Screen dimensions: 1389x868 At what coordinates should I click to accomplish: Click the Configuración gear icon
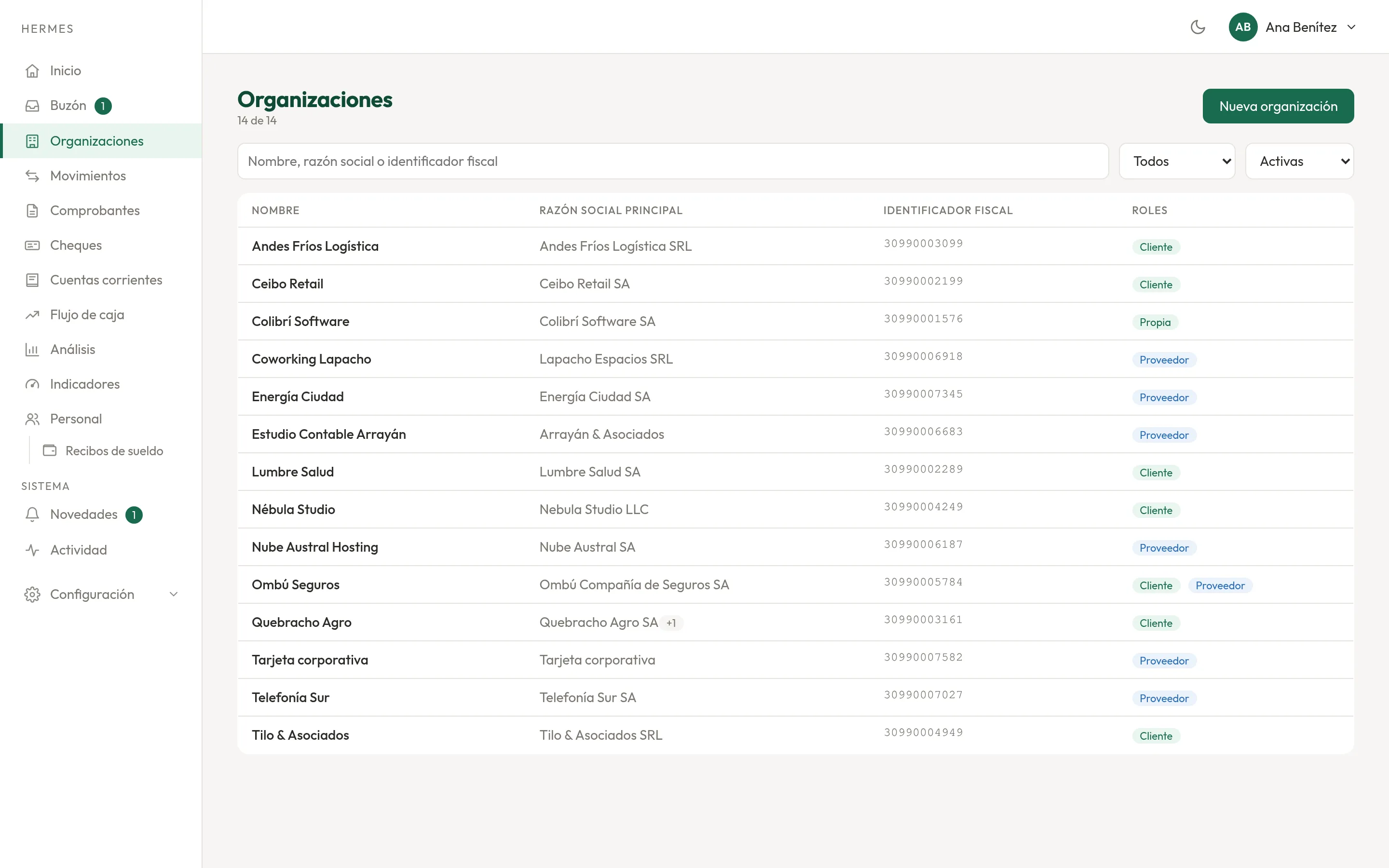click(x=32, y=594)
